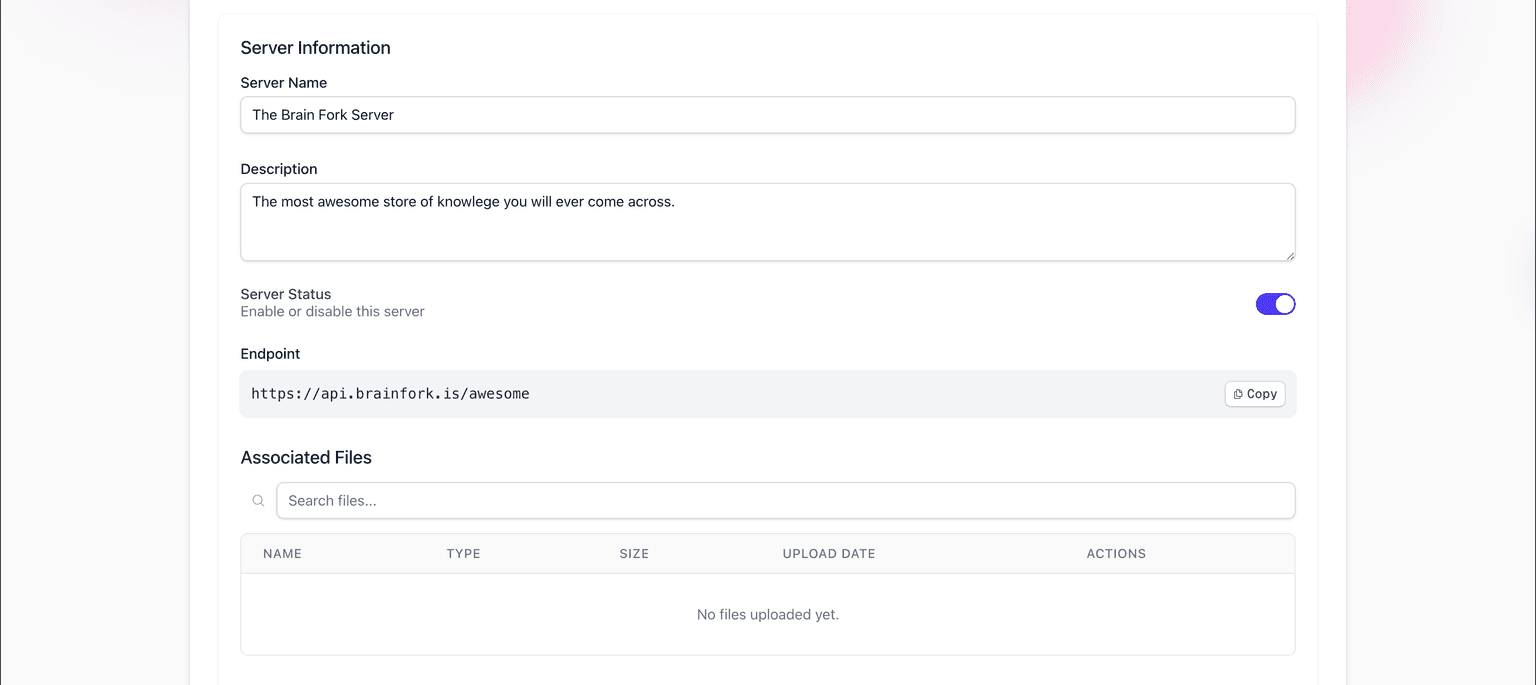
Task: Click inside the Server Name field
Action: (x=767, y=115)
